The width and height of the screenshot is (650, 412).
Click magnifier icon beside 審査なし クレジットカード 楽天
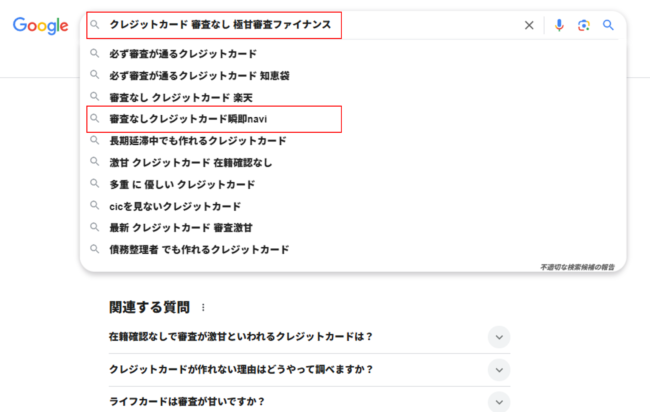[x=95, y=97]
